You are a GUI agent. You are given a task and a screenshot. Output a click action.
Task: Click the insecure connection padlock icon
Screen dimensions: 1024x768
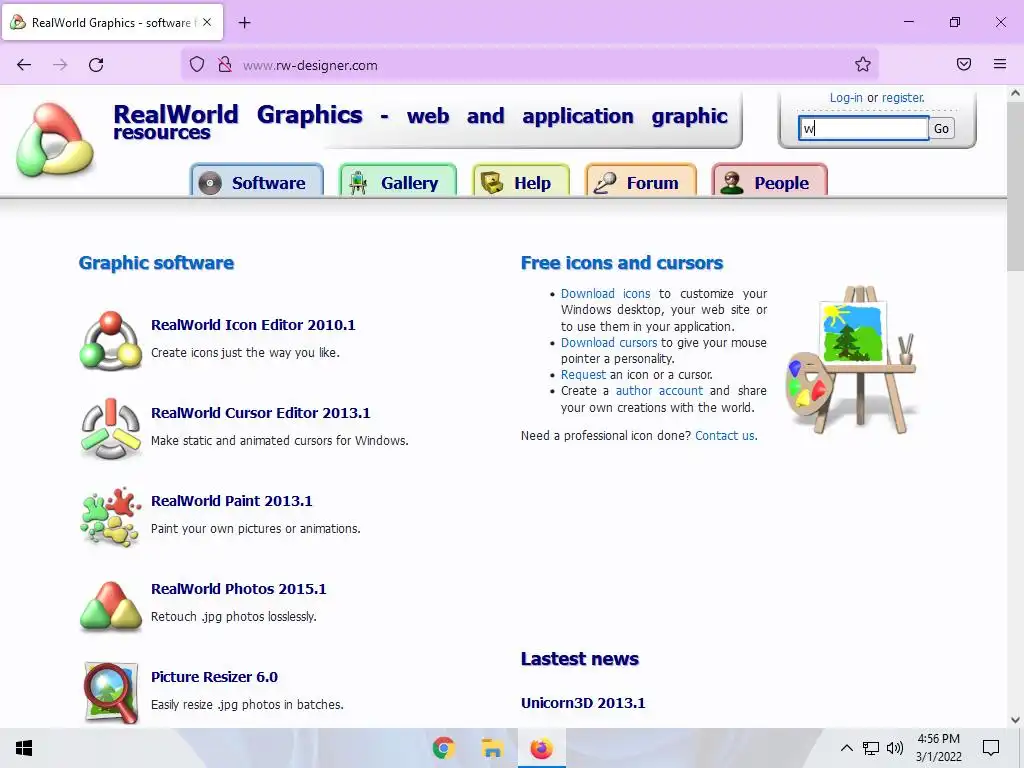click(x=225, y=65)
